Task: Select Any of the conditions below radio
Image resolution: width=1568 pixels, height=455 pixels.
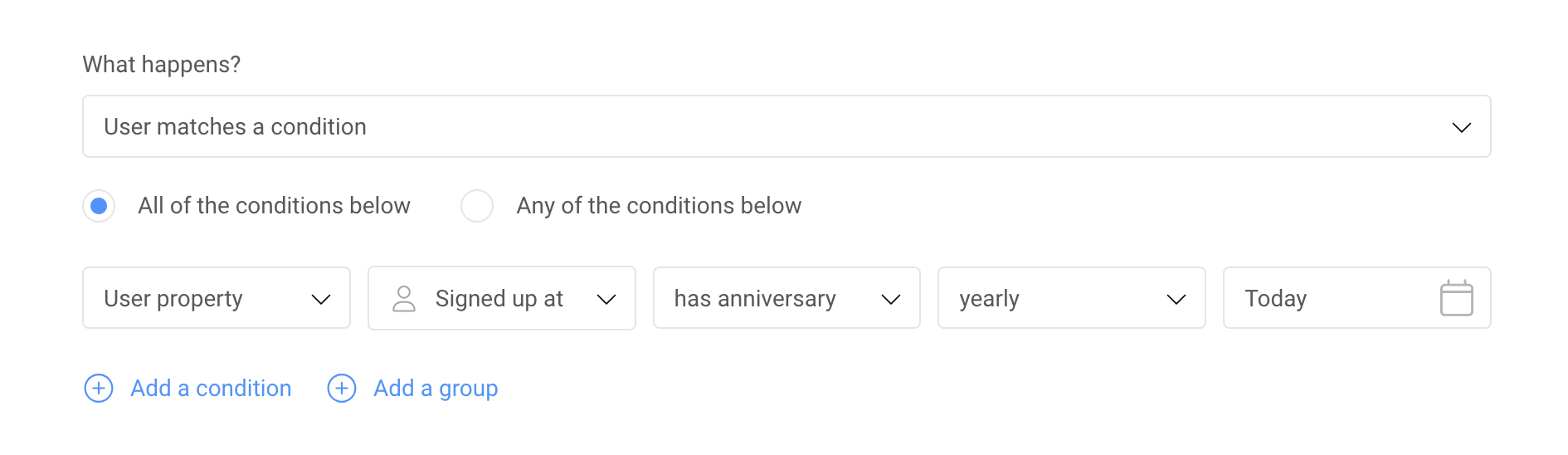Action: click(477, 206)
